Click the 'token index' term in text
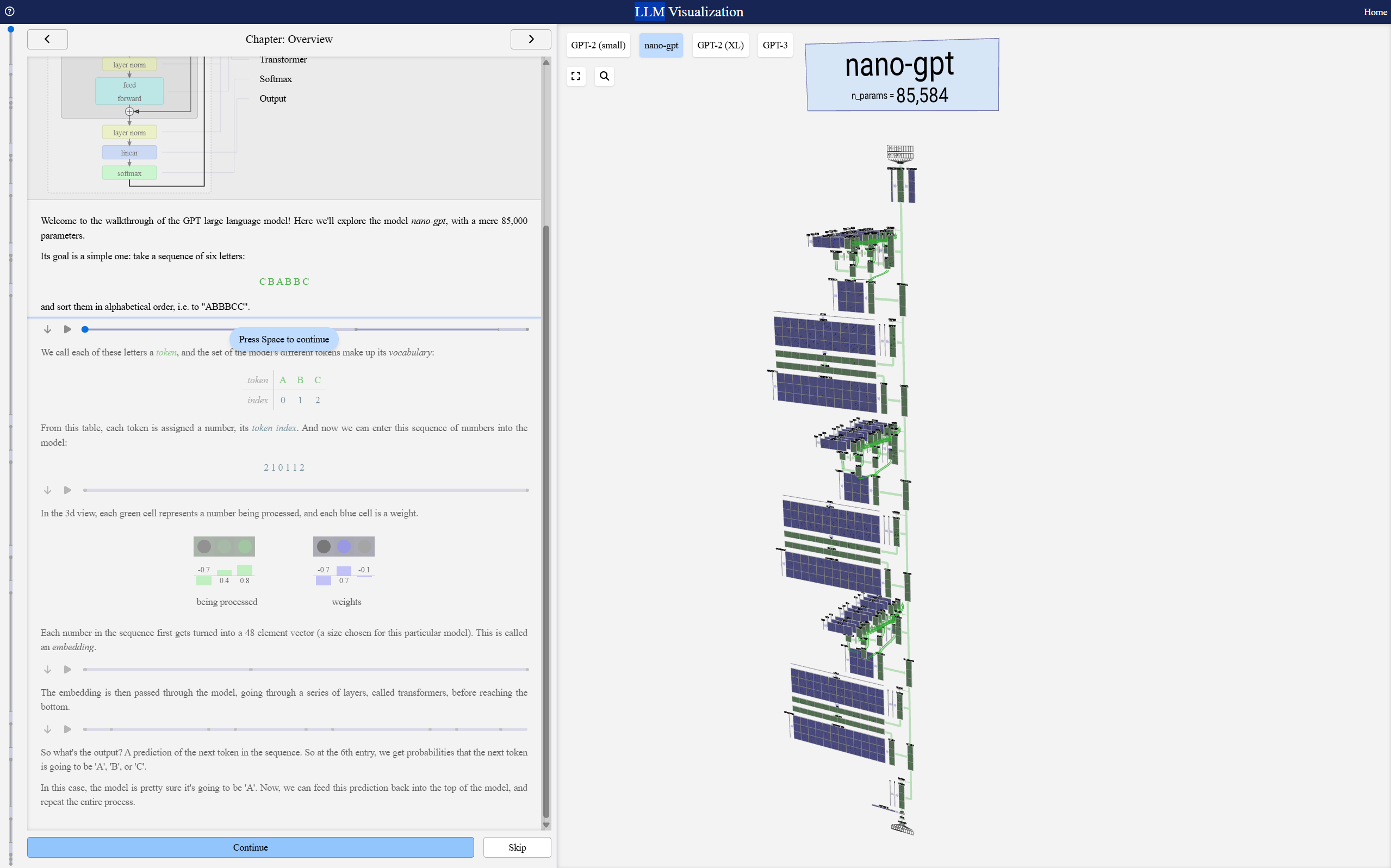Viewport: 1391px width, 868px height. click(x=274, y=428)
